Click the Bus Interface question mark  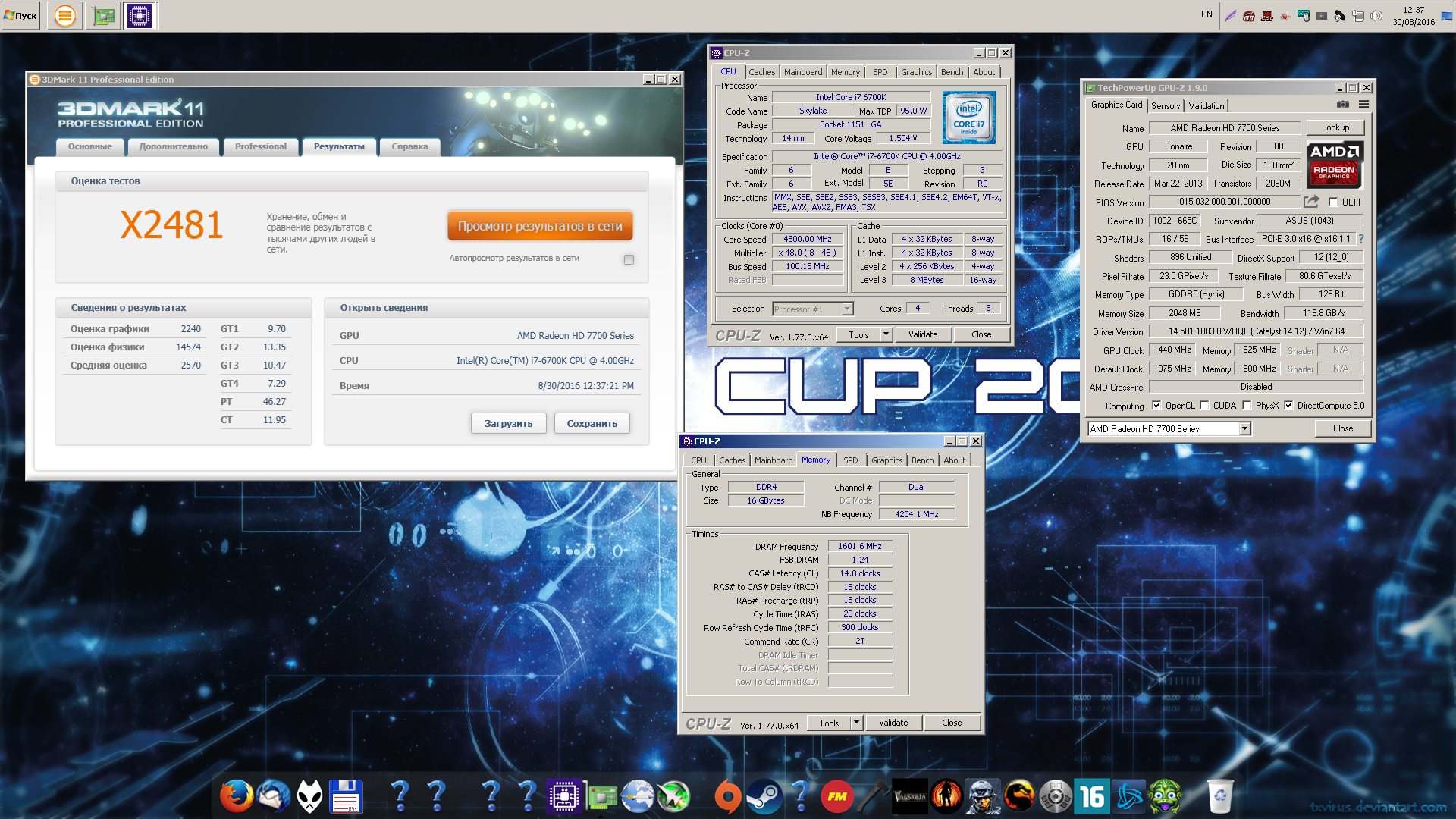(1361, 239)
